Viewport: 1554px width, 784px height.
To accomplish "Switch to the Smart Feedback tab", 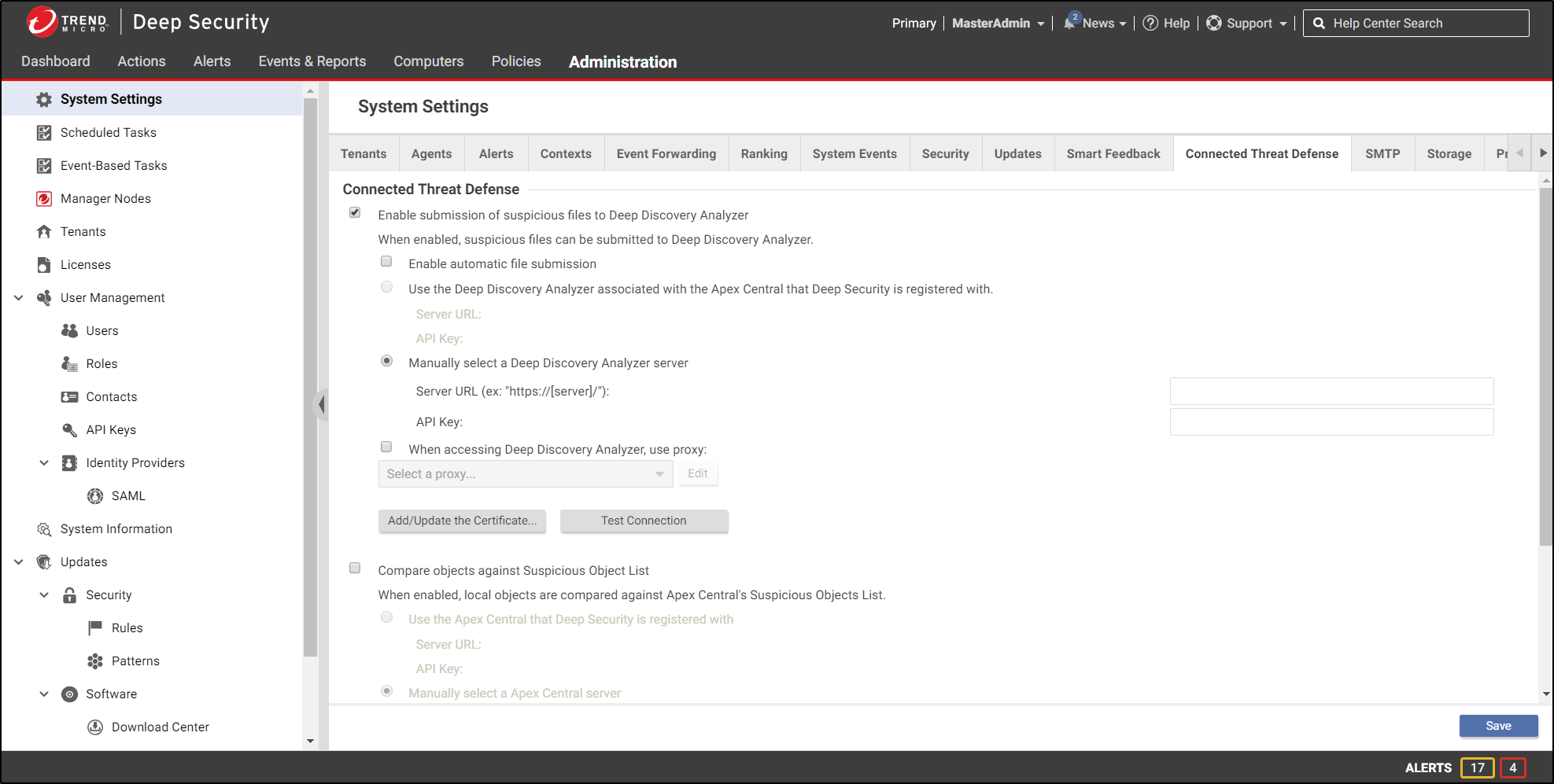I will [x=1113, y=154].
